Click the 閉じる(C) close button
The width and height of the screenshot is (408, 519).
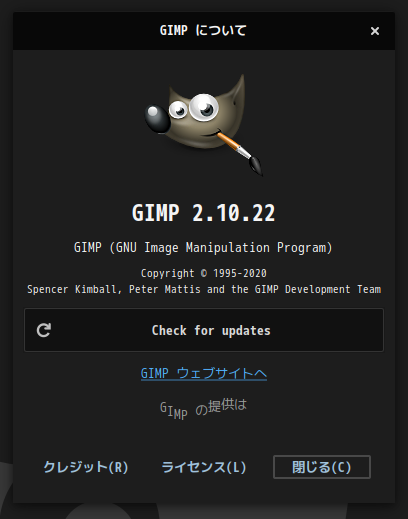tap(322, 467)
